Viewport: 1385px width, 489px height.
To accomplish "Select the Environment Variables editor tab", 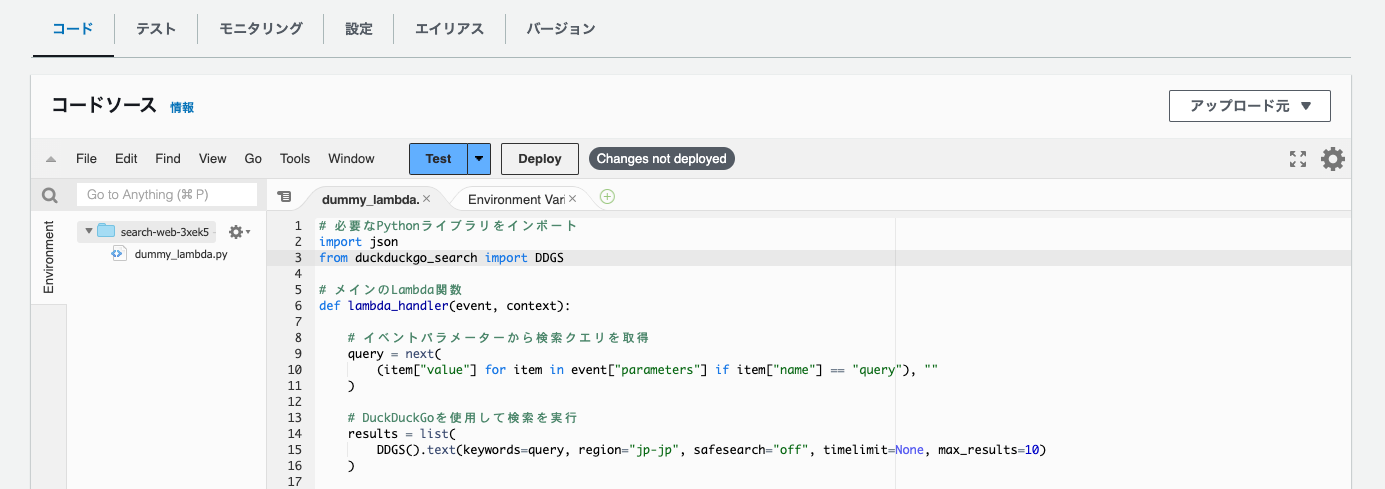I will click(x=516, y=199).
